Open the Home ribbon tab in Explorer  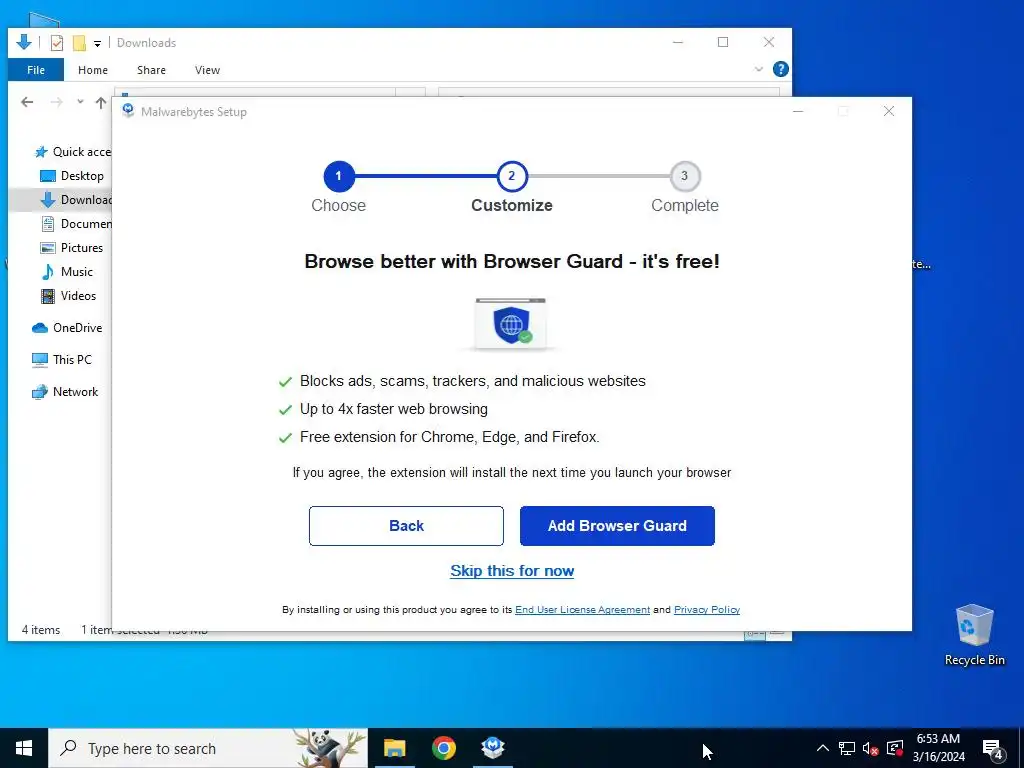93,70
